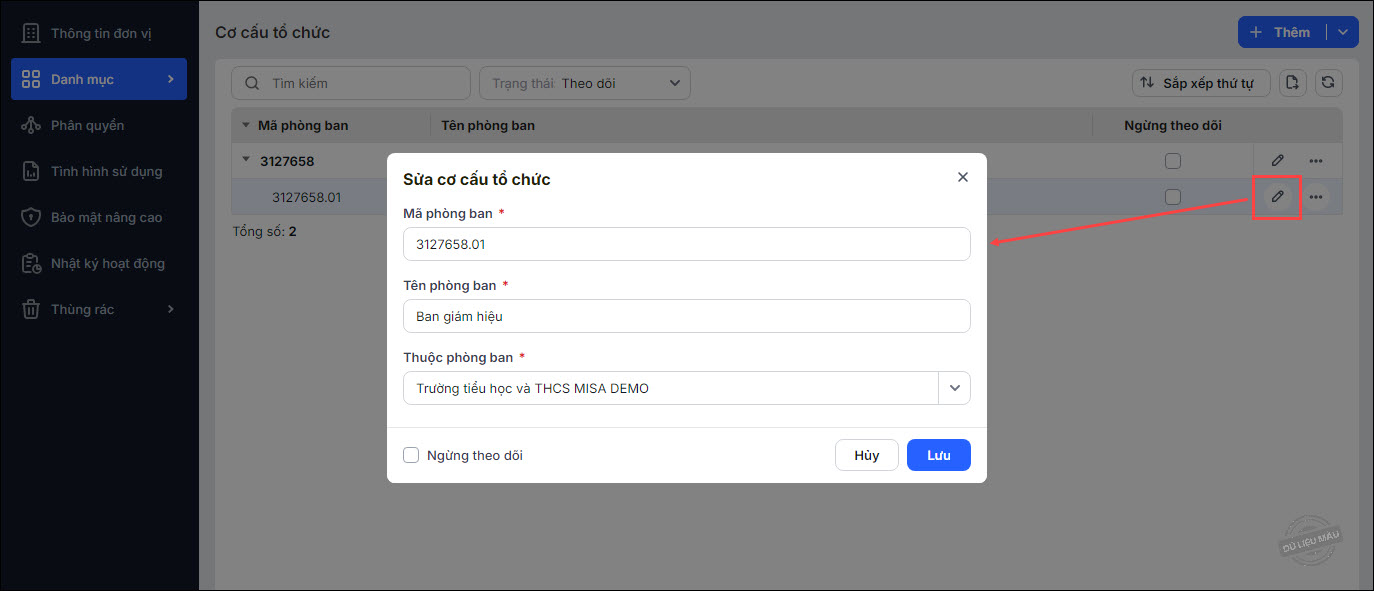Click the edit pencil icon for row 3127658.01
This screenshot has height=591, width=1374.
click(x=1277, y=197)
